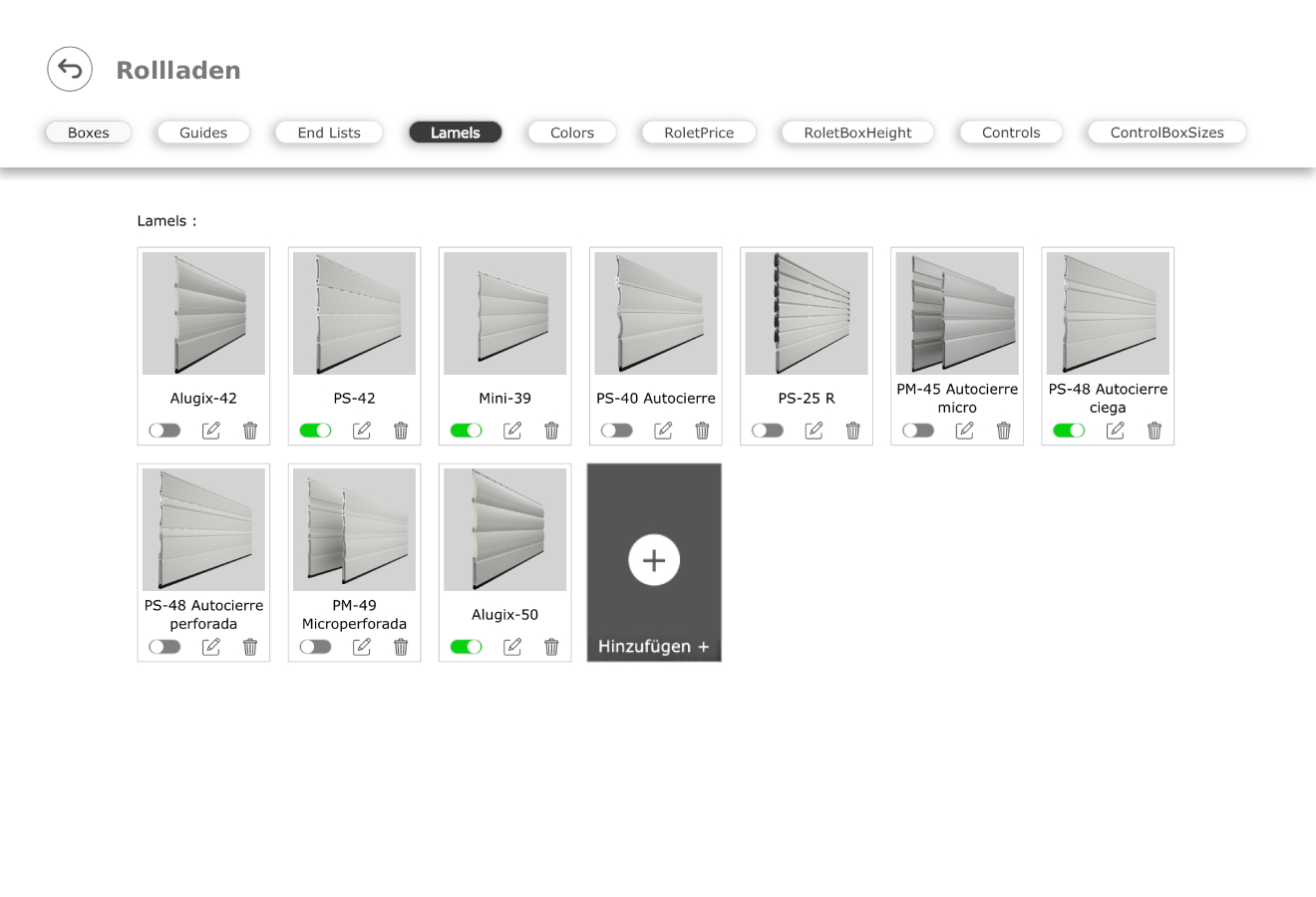Disable the PS-42 toggle

pos(315,431)
